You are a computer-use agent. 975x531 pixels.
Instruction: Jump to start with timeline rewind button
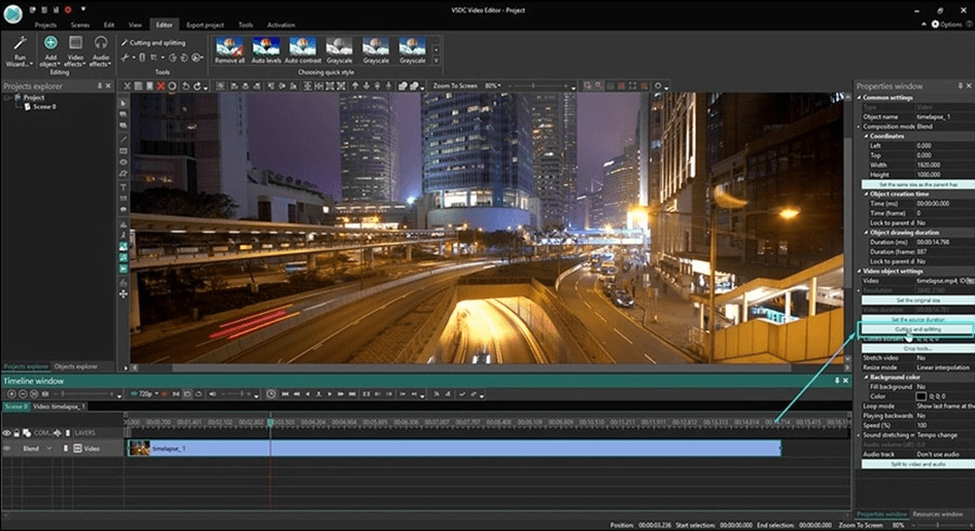[x=285, y=394]
